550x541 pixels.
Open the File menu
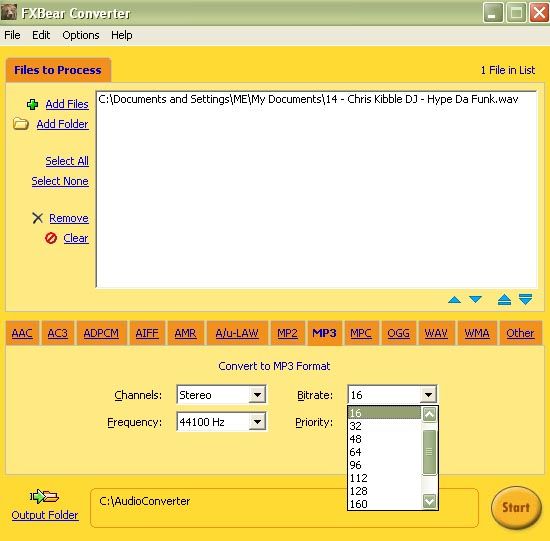tap(12, 35)
